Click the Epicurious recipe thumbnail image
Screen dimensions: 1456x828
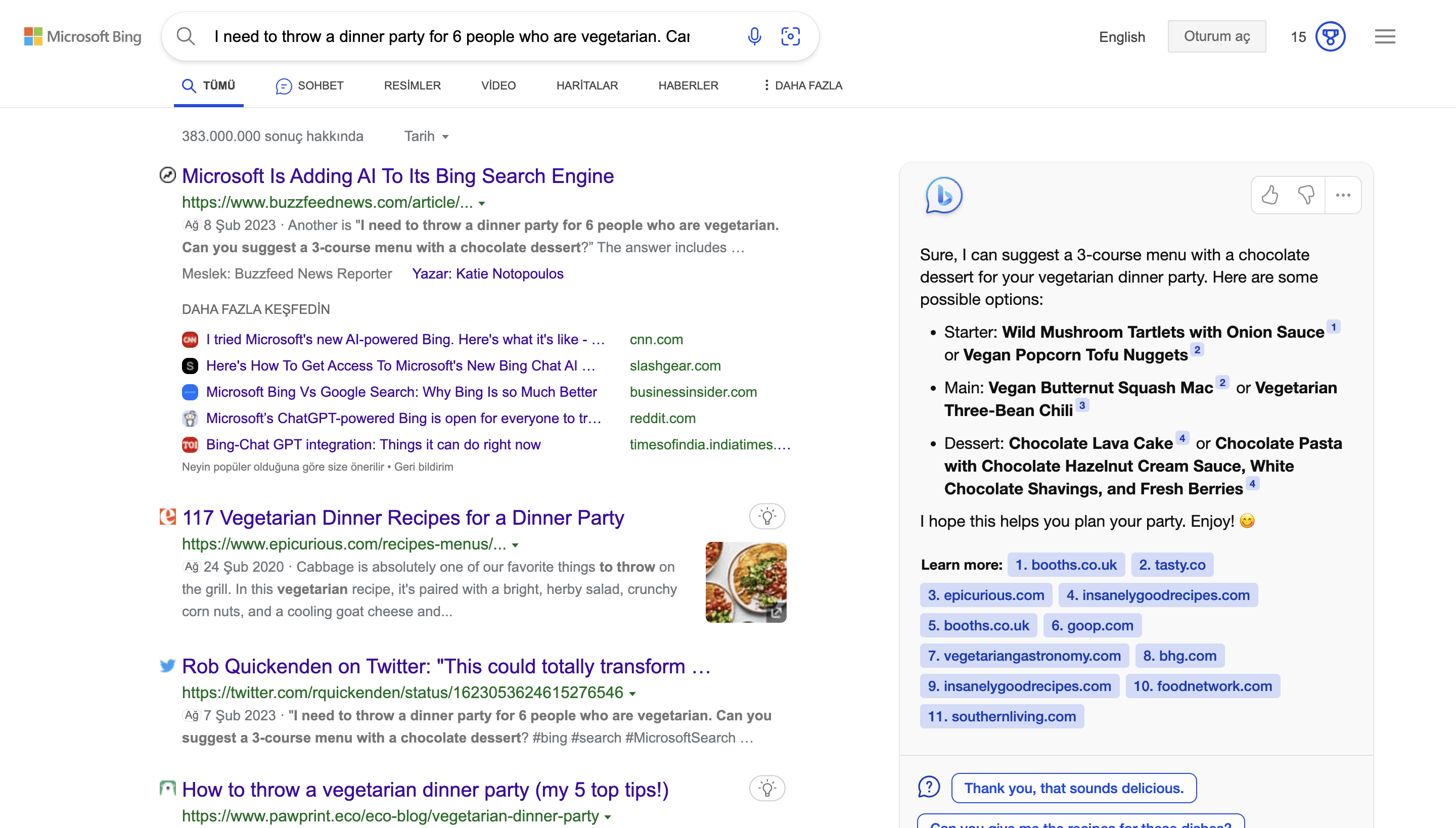[746, 582]
